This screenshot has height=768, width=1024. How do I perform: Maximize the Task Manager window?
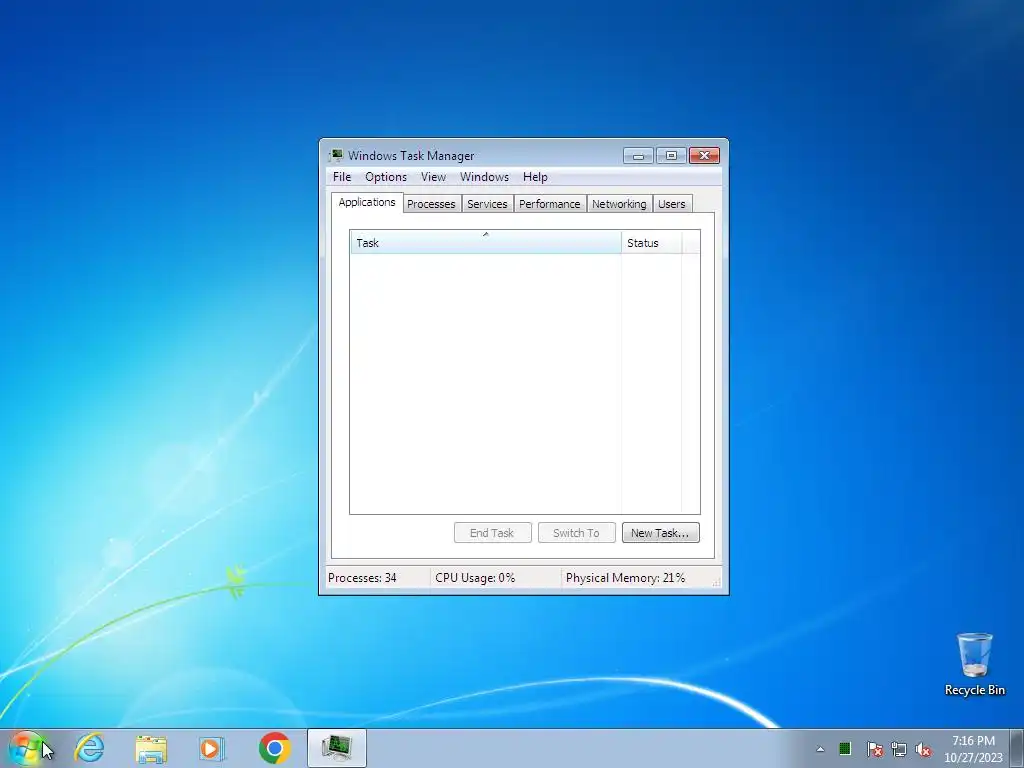[x=671, y=155]
